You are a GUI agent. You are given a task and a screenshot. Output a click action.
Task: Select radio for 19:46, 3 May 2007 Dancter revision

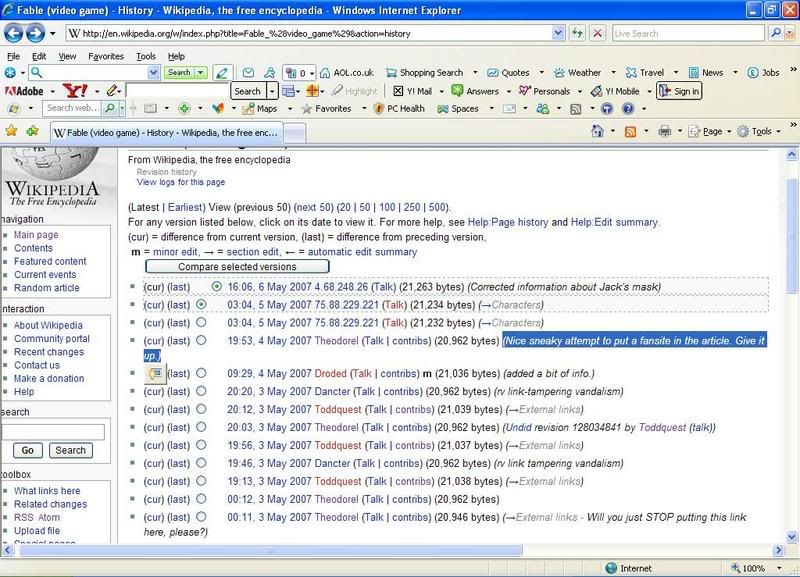coord(202,463)
